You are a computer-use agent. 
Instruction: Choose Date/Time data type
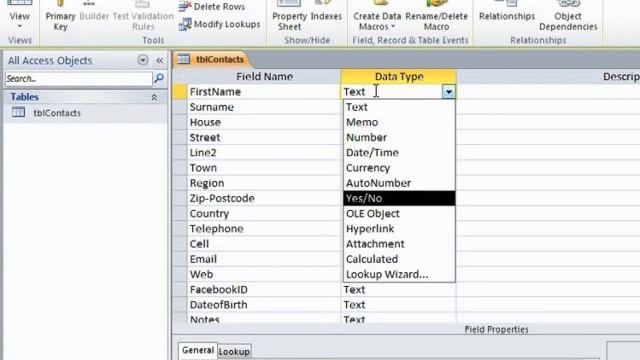coord(399,153)
